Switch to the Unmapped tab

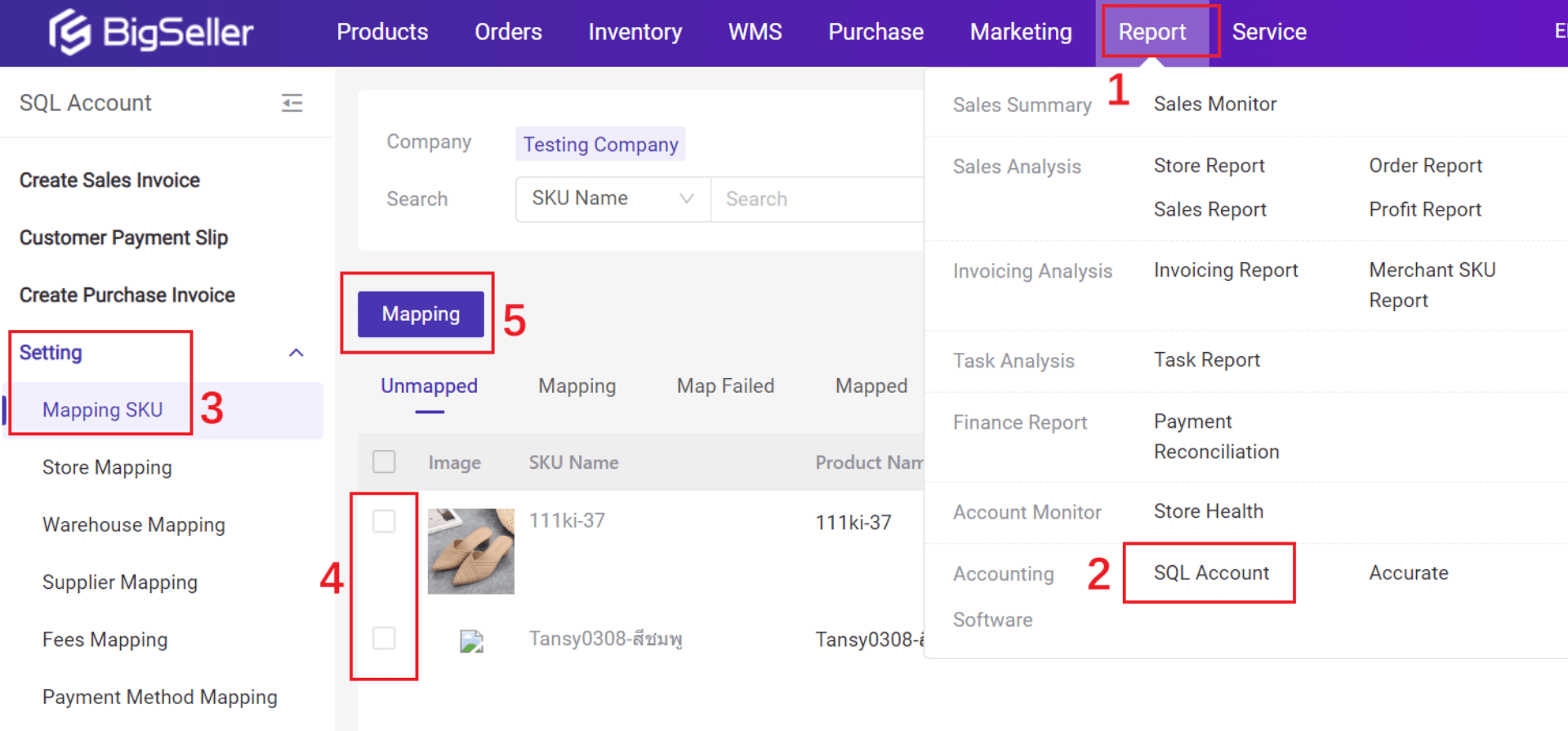[x=429, y=386]
